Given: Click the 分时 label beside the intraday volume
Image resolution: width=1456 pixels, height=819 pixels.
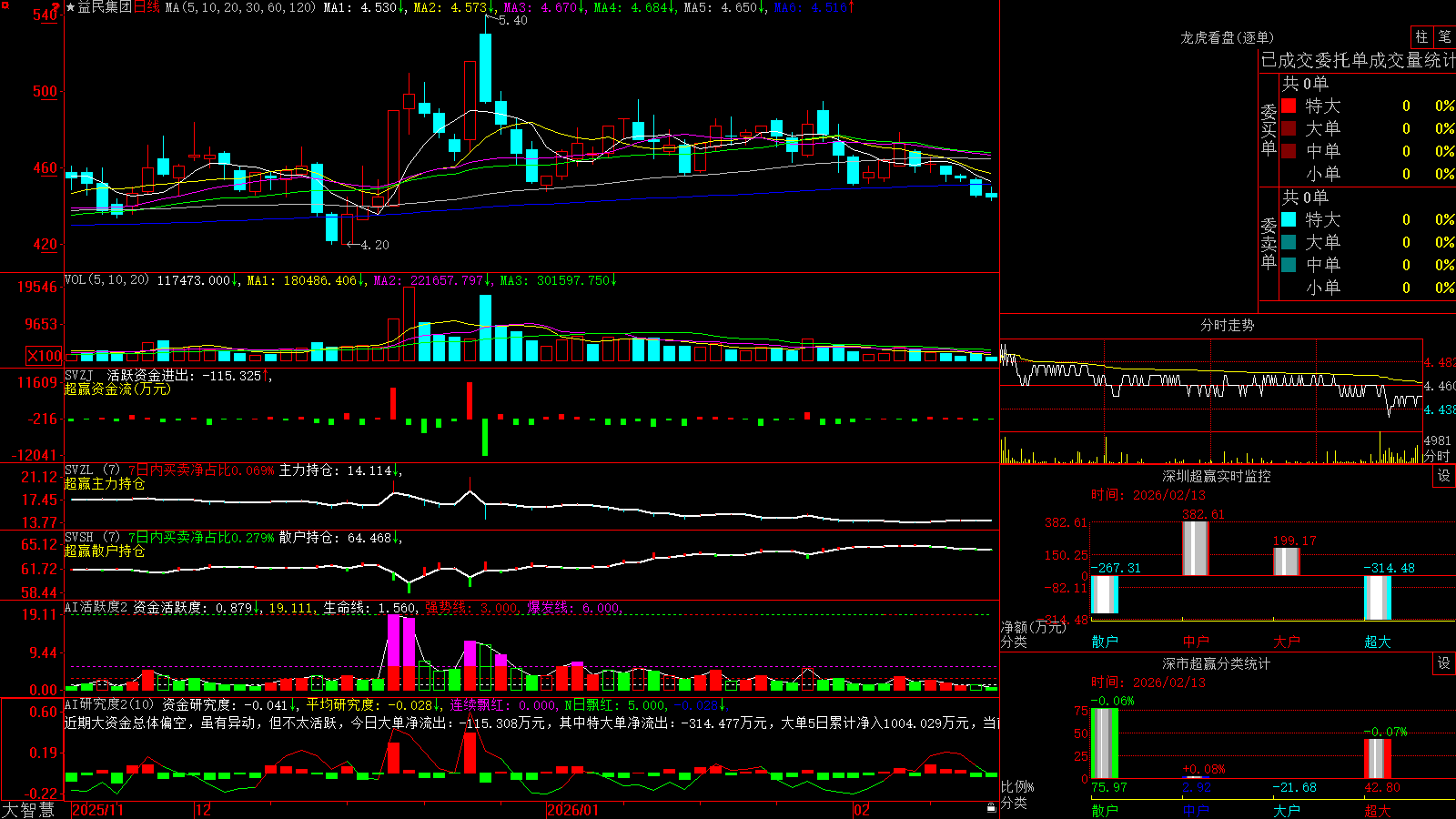Looking at the screenshot, I should (1437, 456).
